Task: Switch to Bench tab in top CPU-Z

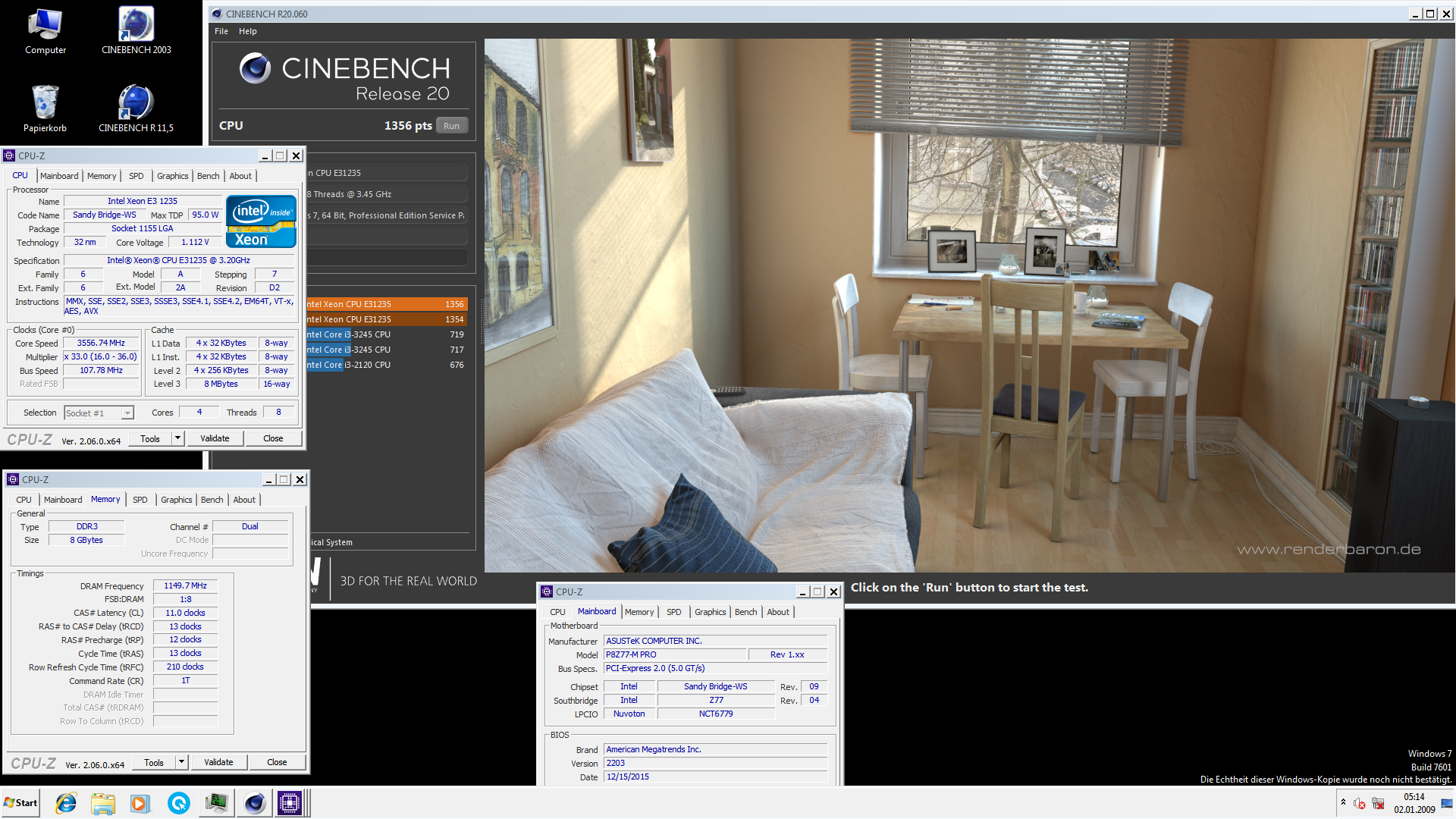Action: pos(209,176)
